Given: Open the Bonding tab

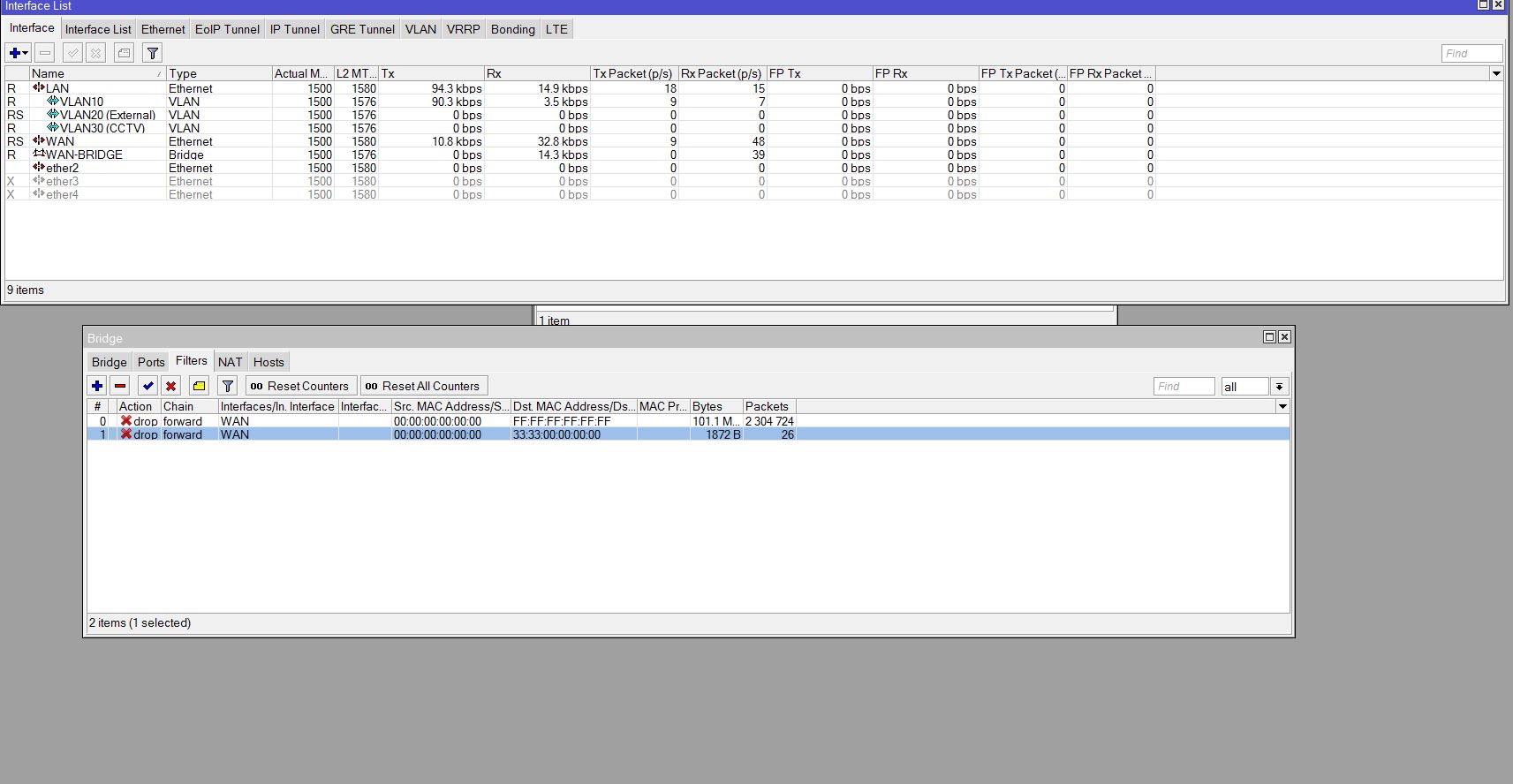Looking at the screenshot, I should pos(513,29).
